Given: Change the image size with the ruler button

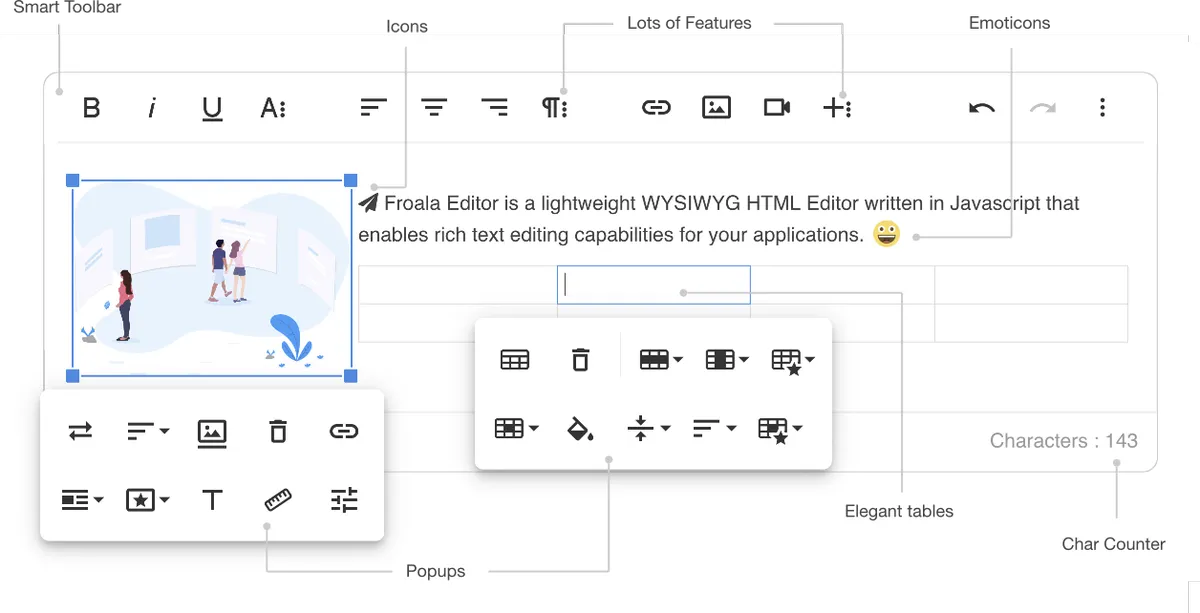Looking at the screenshot, I should (277, 500).
